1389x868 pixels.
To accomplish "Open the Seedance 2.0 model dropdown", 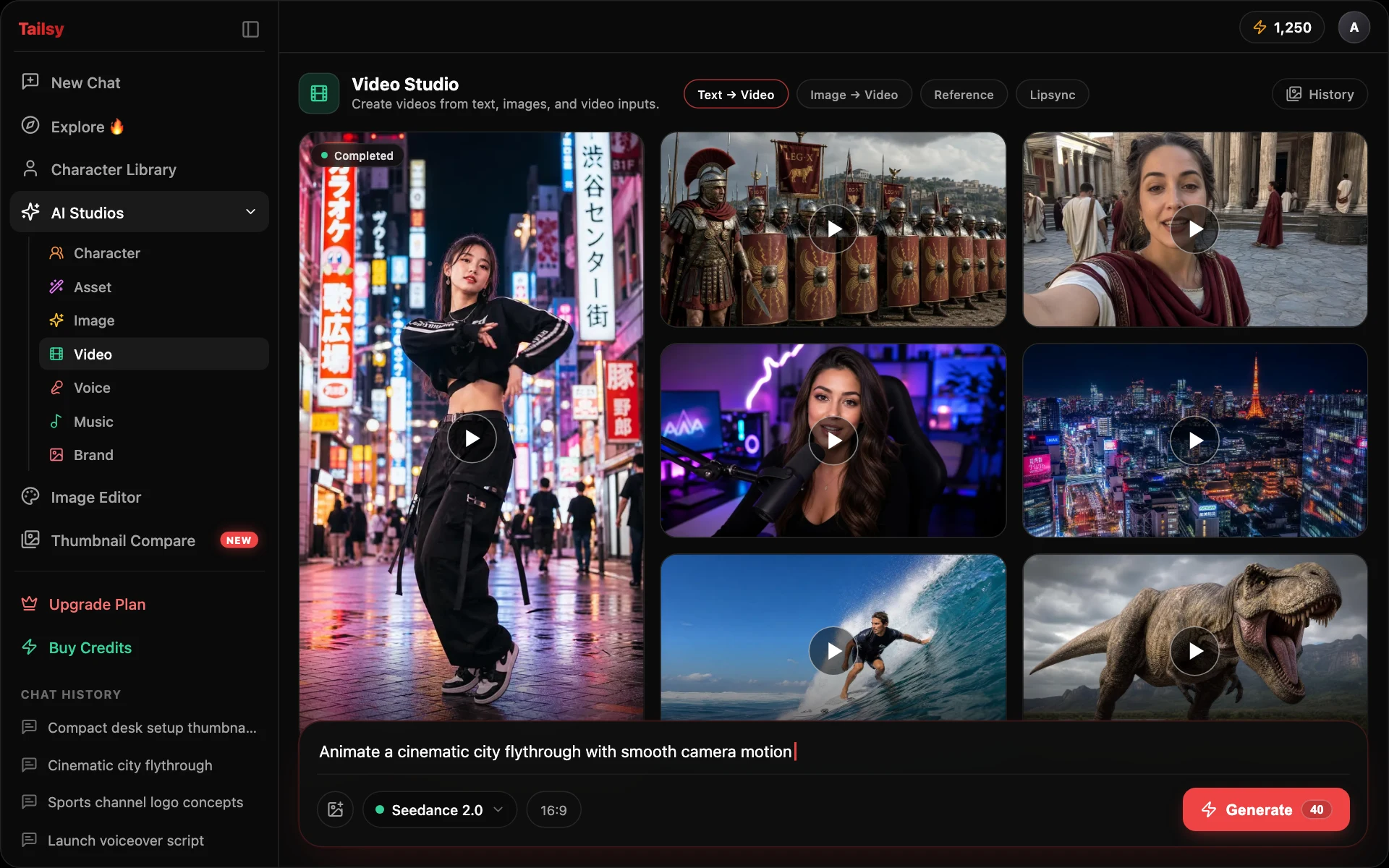I will pos(440,809).
